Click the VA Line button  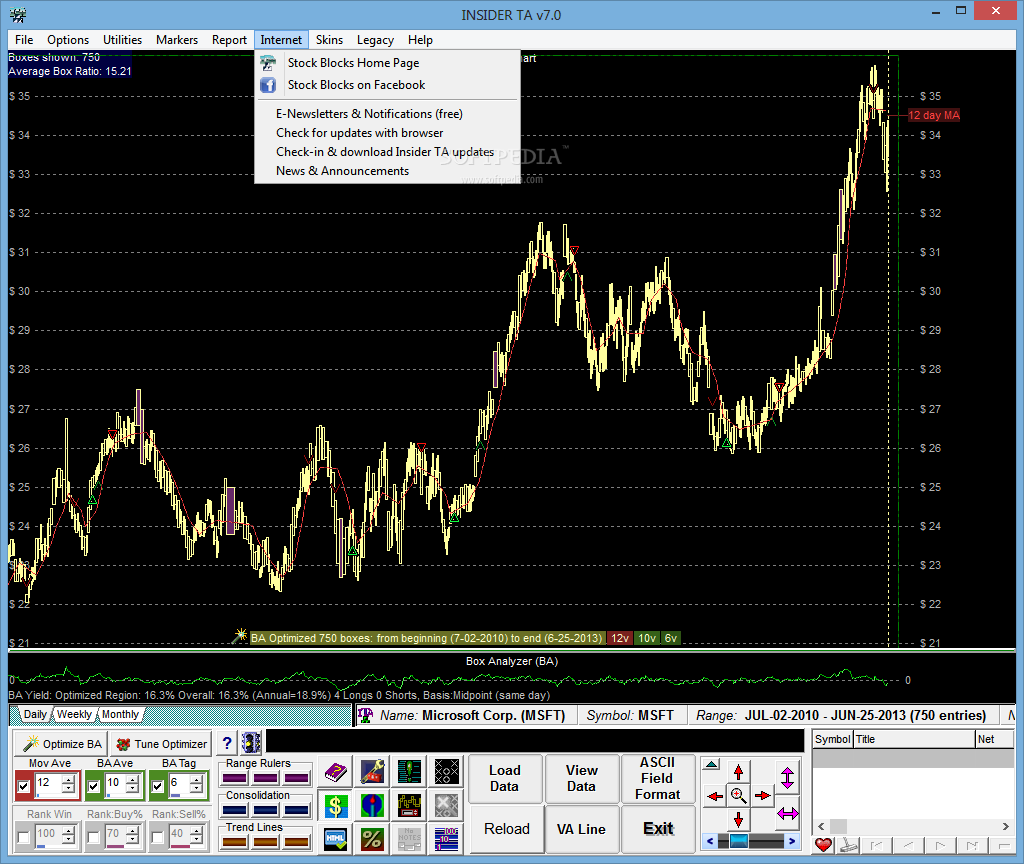coord(581,829)
